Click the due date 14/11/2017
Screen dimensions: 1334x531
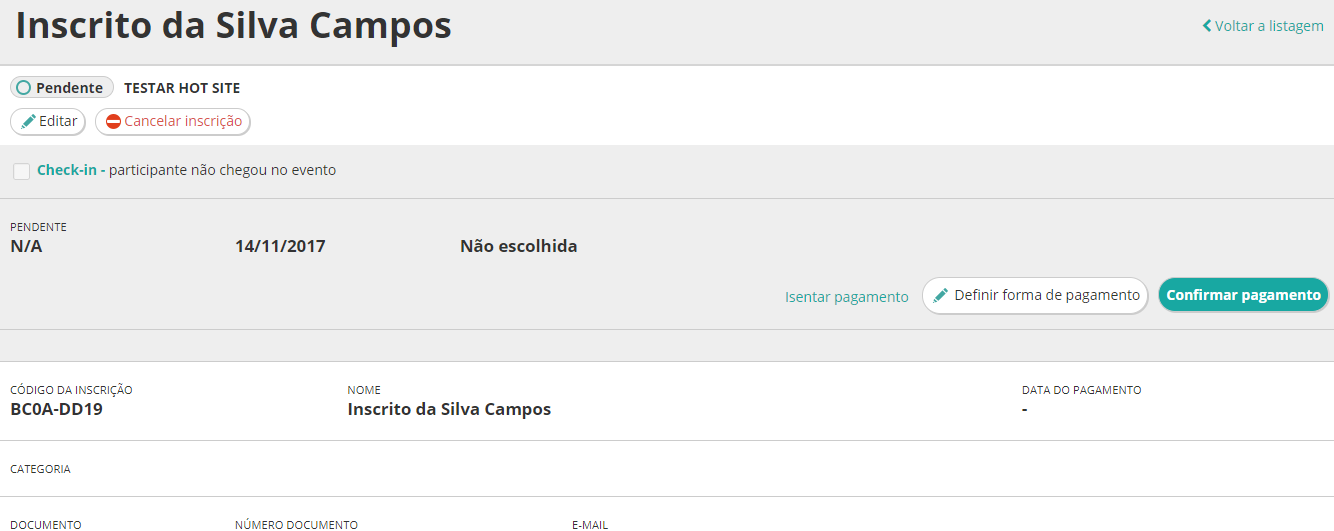pyautogui.click(x=280, y=246)
